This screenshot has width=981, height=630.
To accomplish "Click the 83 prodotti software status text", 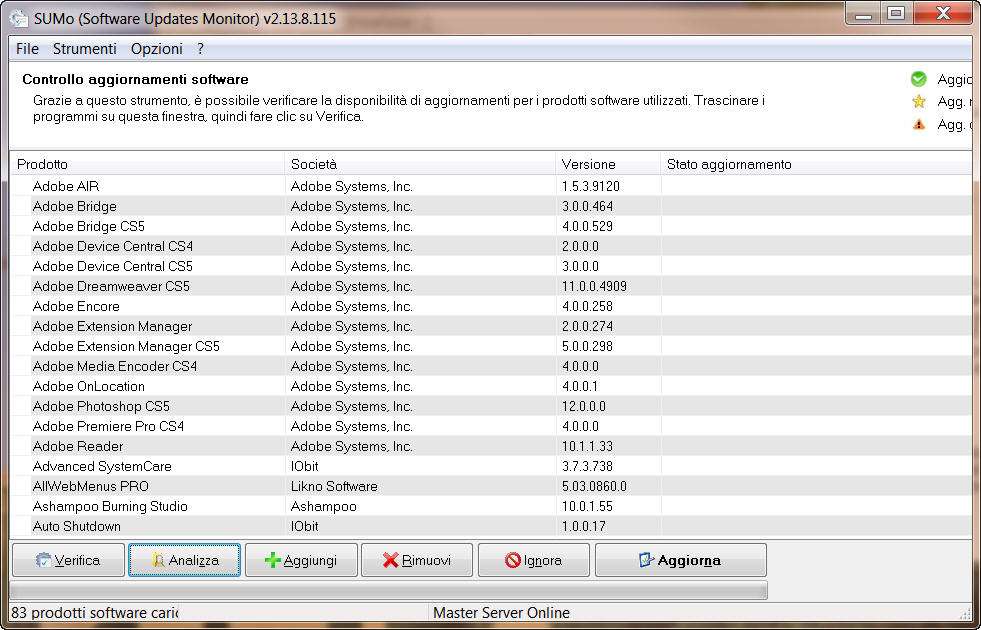I will pyautogui.click(x=94, y=612).
